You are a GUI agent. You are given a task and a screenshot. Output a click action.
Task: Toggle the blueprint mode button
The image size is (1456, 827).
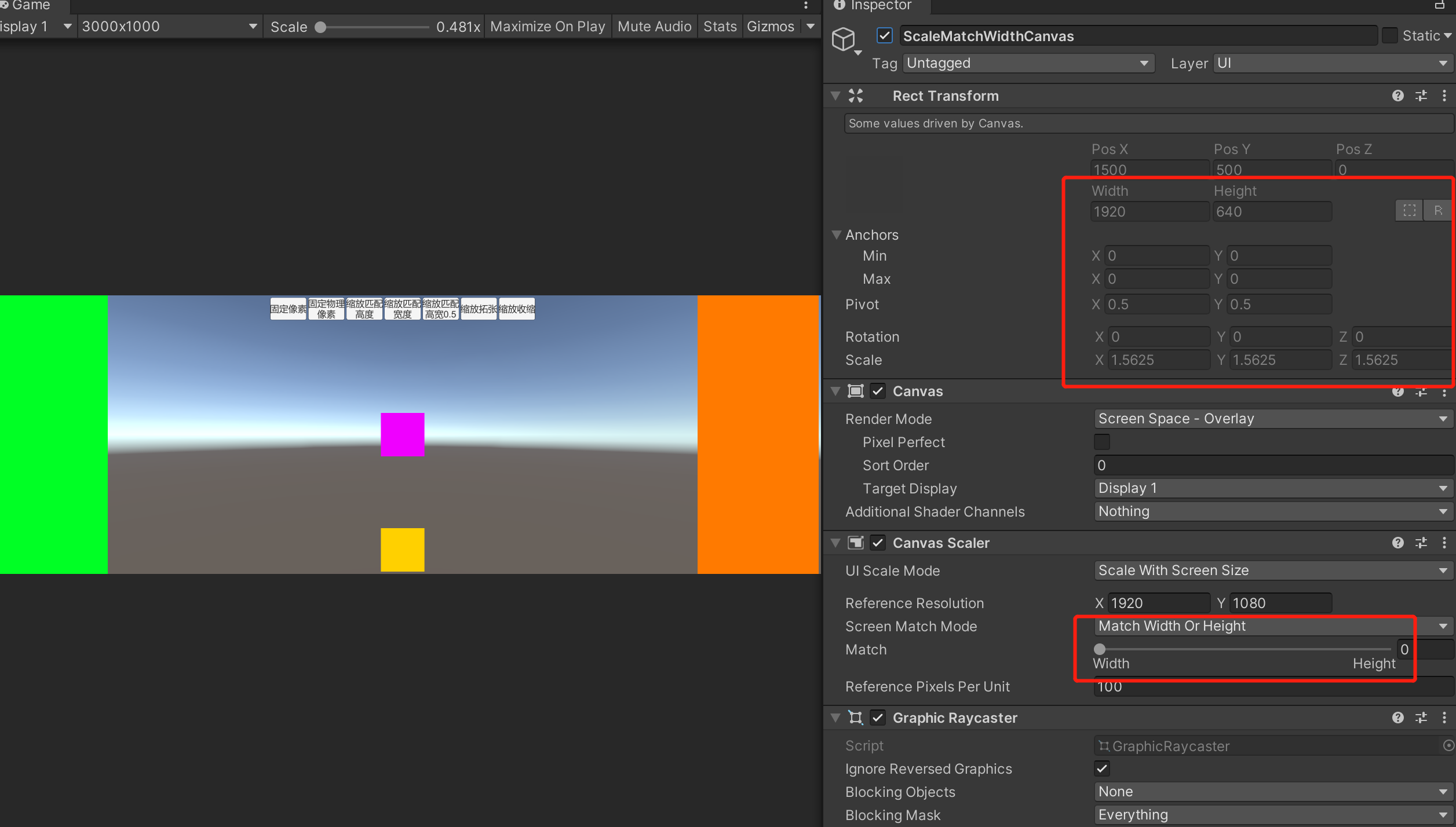(1409, 211)
